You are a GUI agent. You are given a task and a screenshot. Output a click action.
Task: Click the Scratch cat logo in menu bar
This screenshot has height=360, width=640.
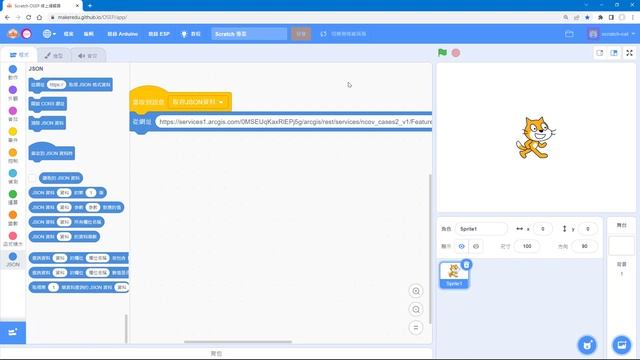click(x=13, y=34)
